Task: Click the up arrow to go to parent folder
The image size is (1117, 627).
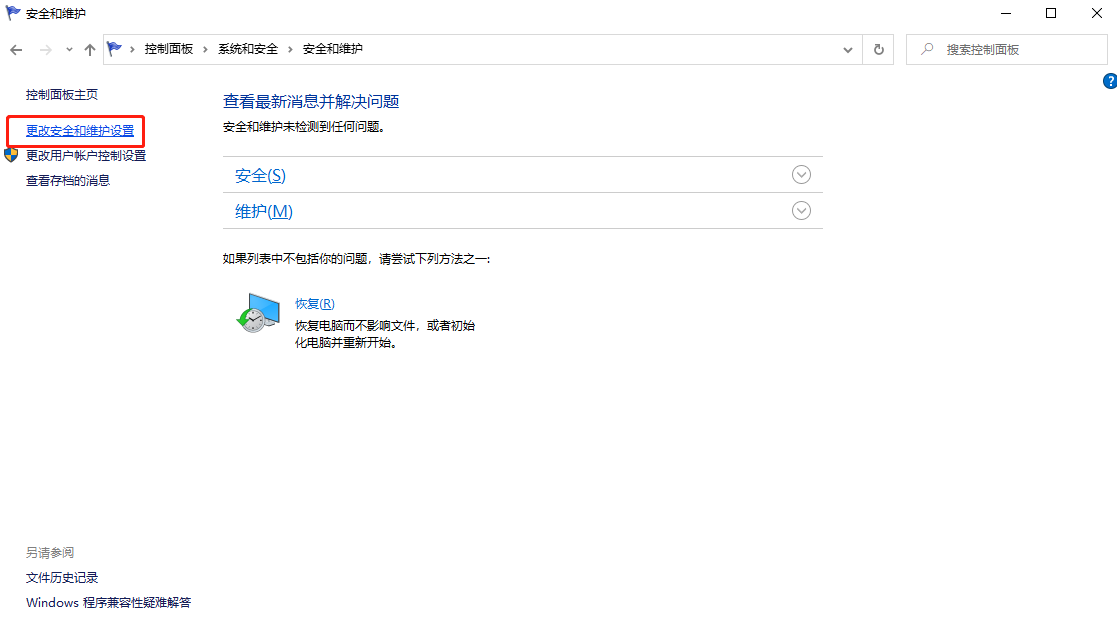Action: pyautogui.click(x=89, y=49)
